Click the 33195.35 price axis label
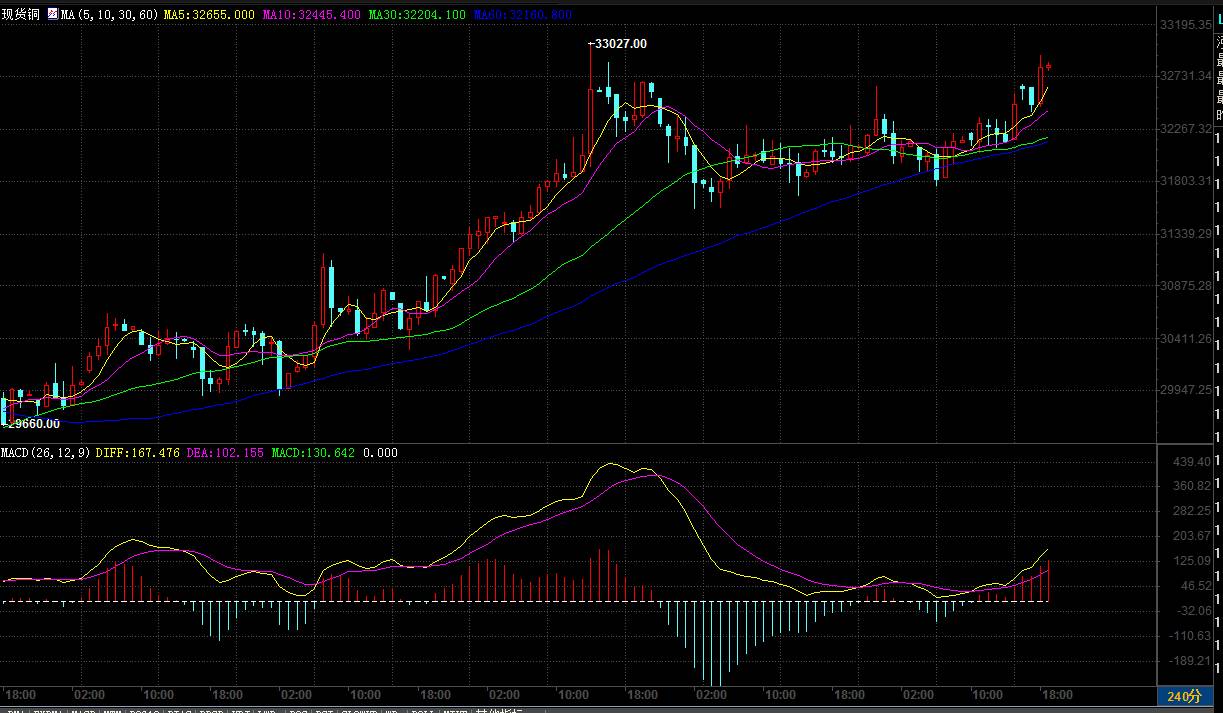Viewport: 1223px width, 713px height. [1186, 24]
